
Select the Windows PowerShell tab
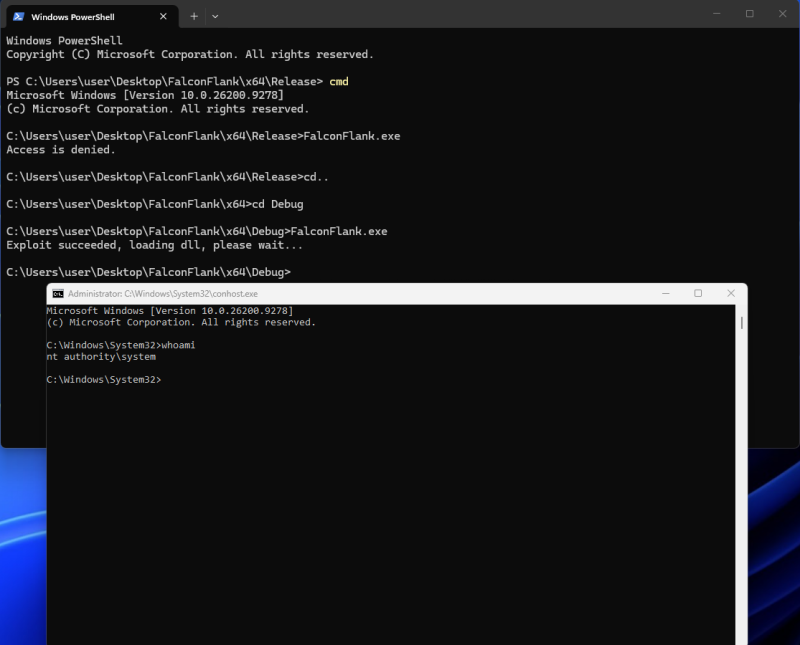click(x=92, y=16)
